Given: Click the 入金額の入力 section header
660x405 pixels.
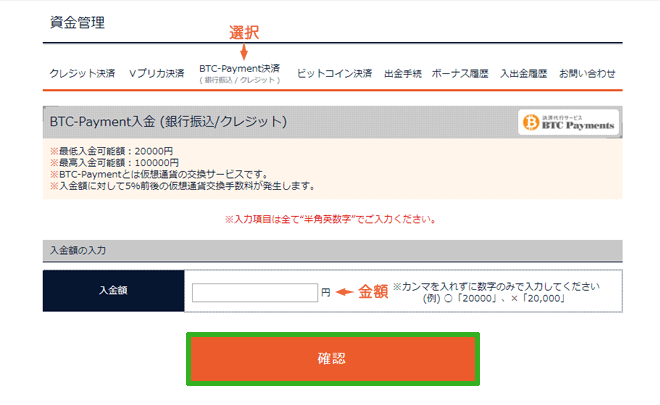Looking at the screenshot, I should click(333, 250).
